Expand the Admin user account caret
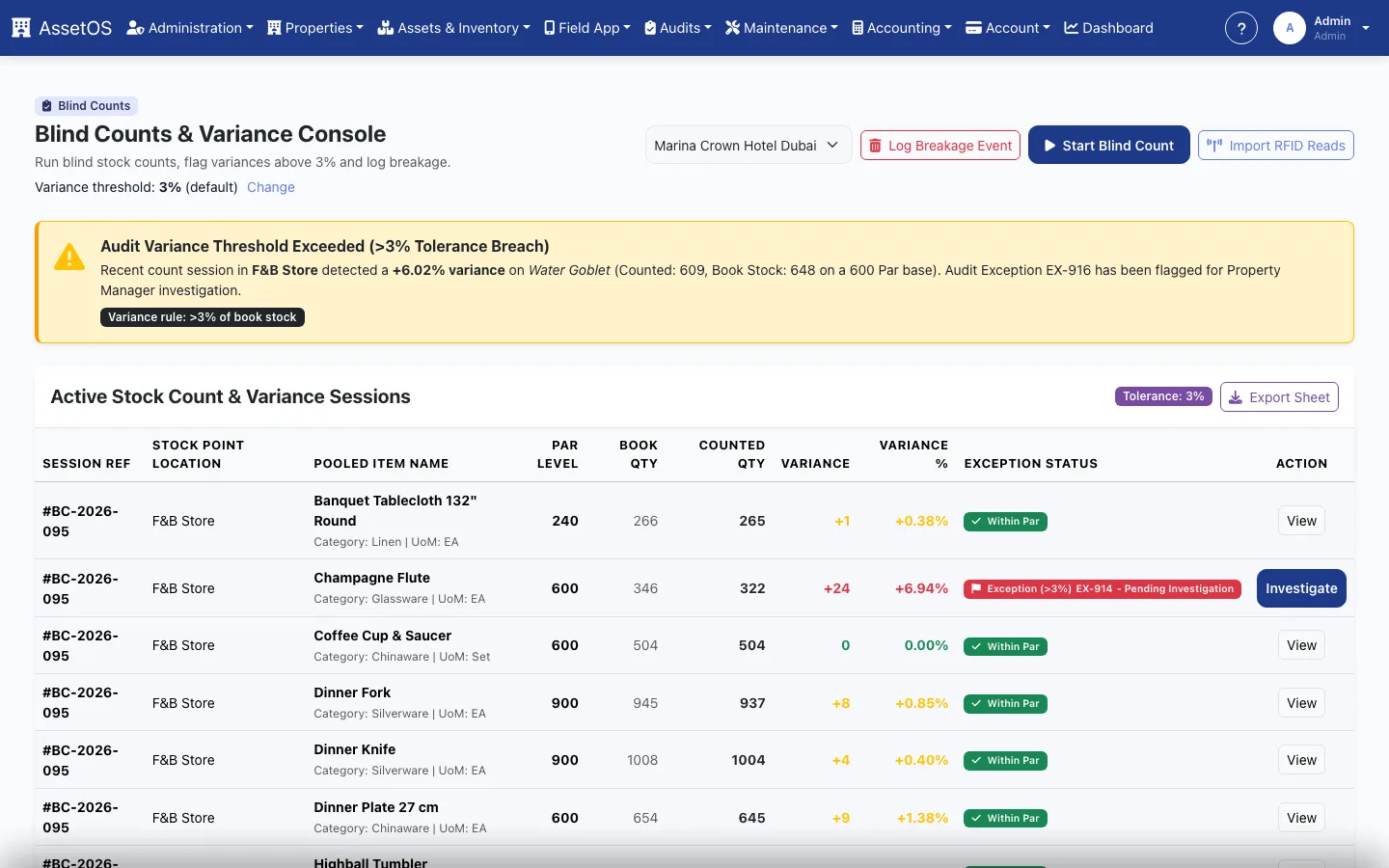1389x868 pixels. [1366, 28]
